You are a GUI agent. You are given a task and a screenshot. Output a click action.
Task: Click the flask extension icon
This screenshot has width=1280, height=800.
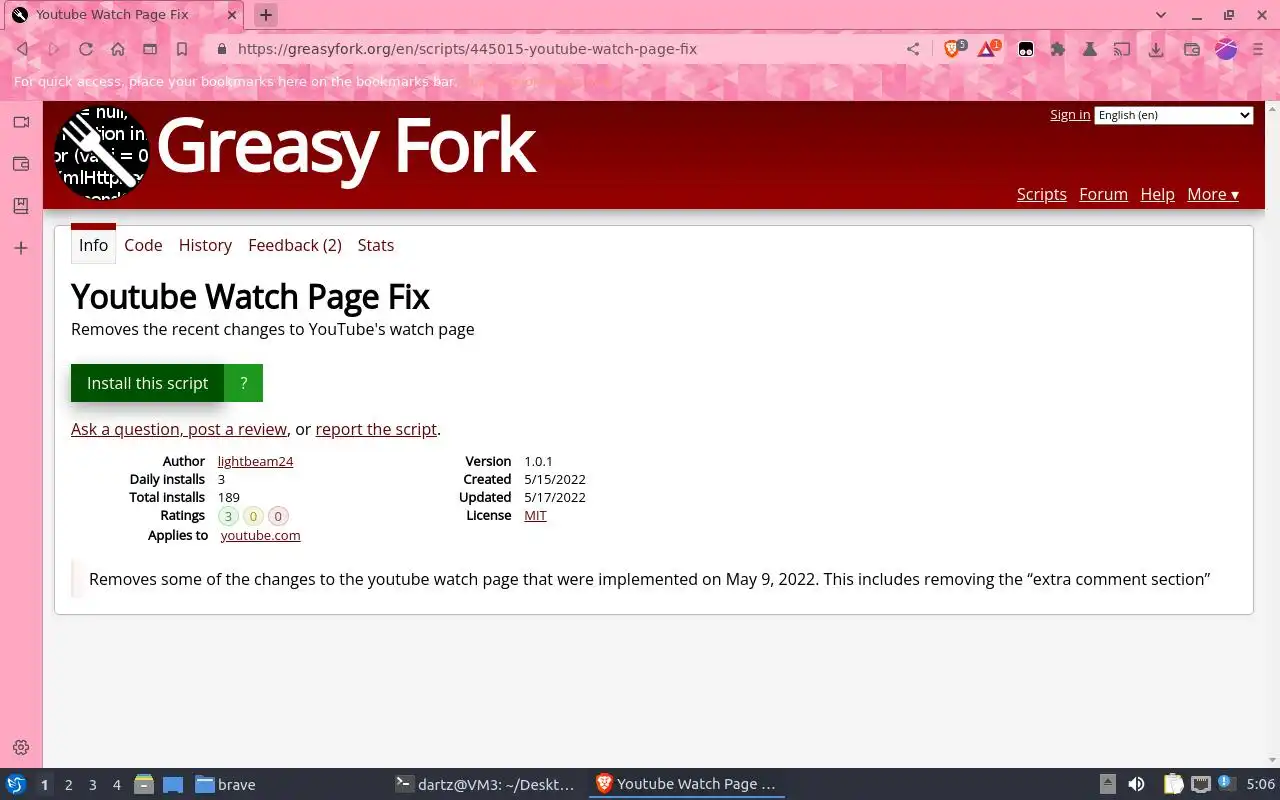click(1090, 49)
